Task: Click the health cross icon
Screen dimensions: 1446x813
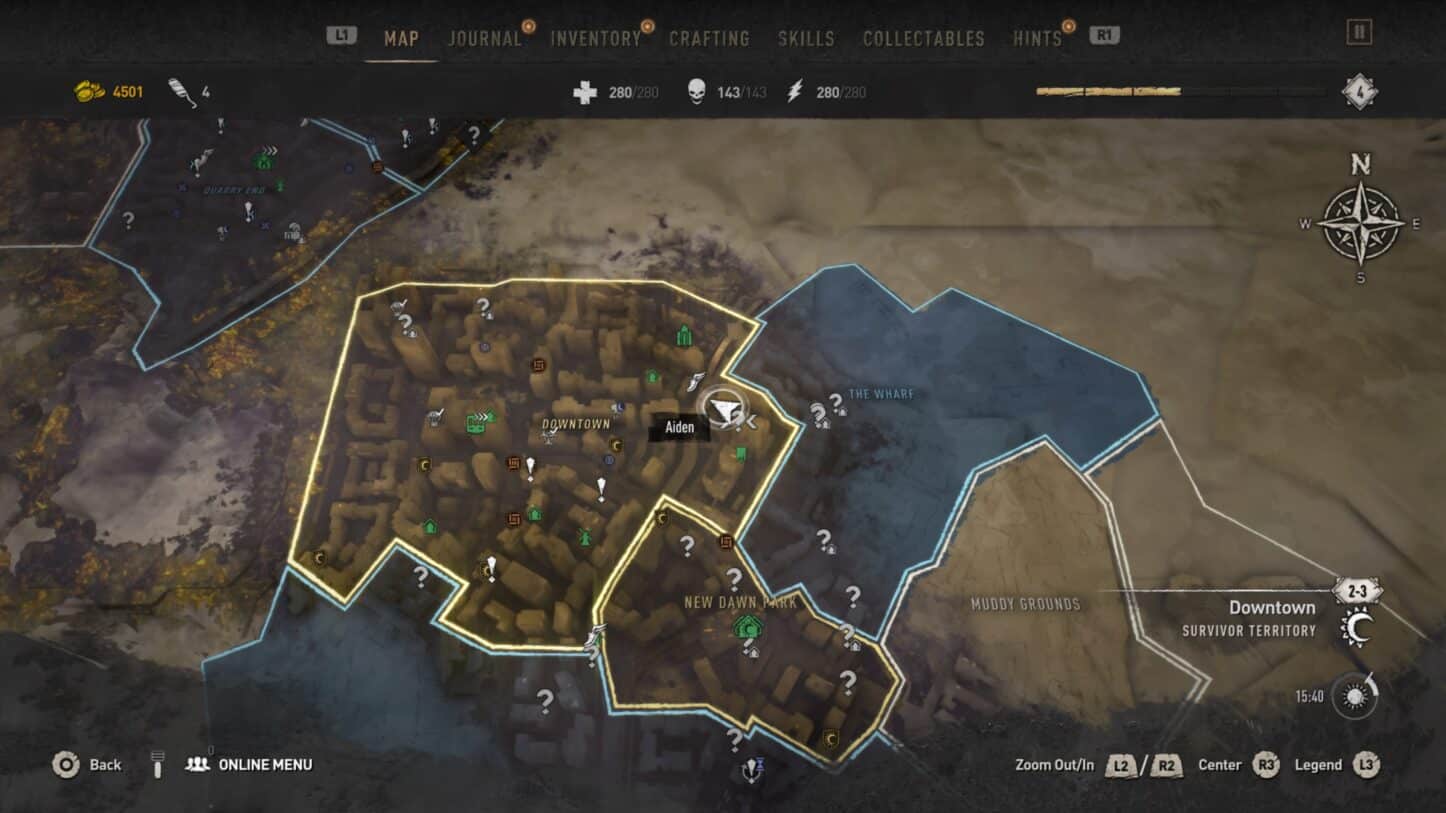Action: pos(585,92)
